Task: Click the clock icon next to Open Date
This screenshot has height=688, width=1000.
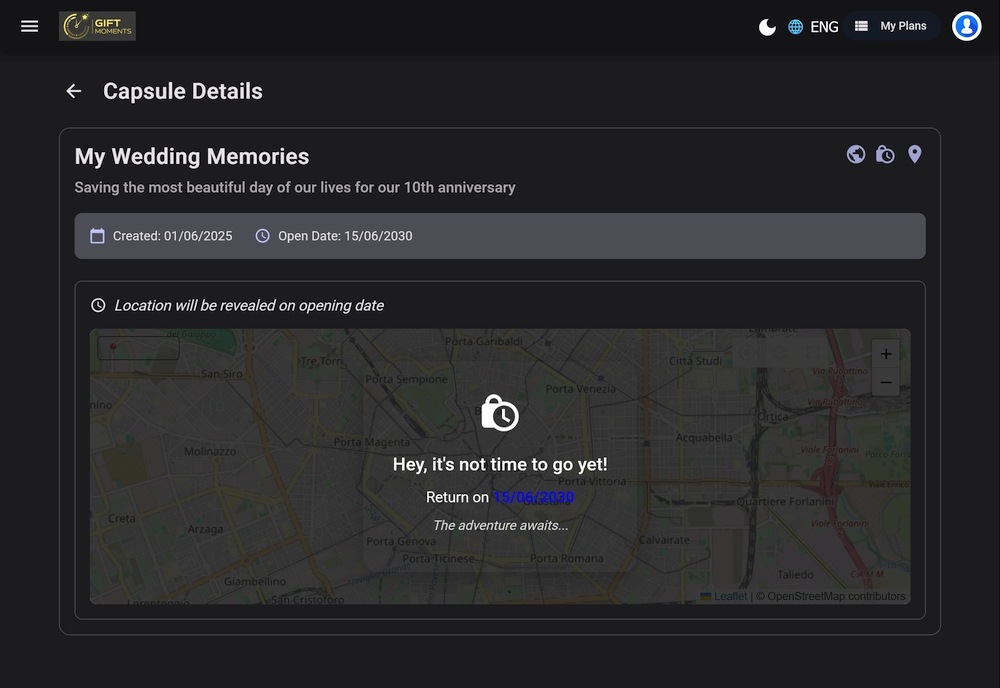Action: [x=263, y=236]
